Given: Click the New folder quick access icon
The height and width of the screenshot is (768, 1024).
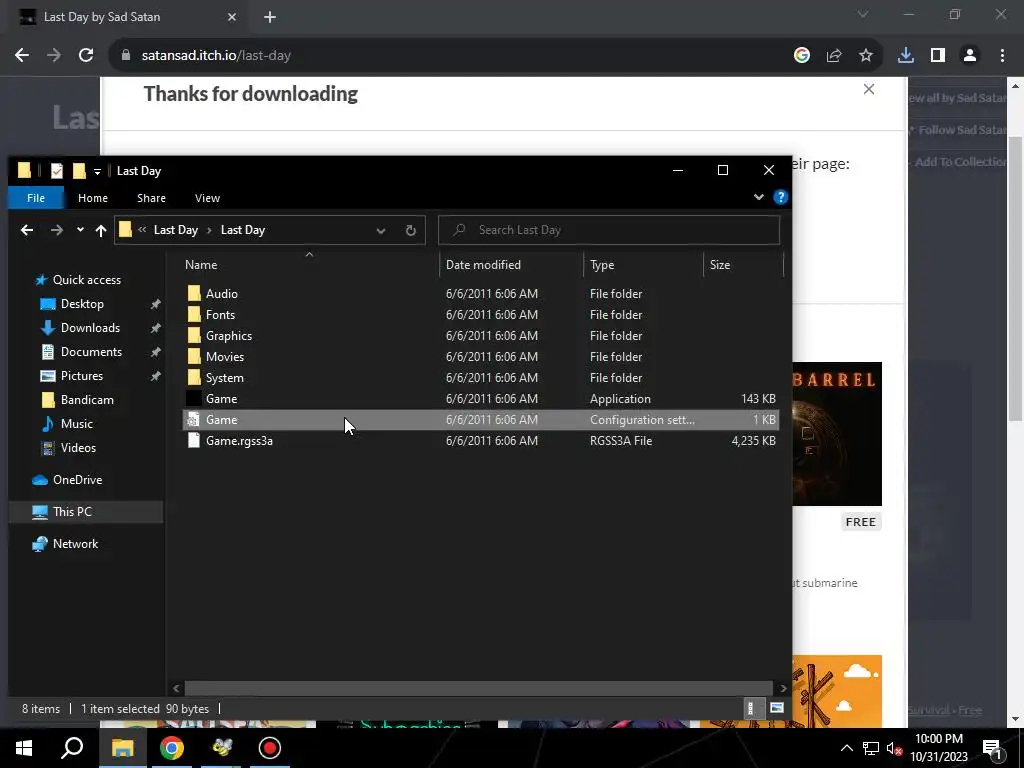Looking at the screenshot, I should coord(79,170).
